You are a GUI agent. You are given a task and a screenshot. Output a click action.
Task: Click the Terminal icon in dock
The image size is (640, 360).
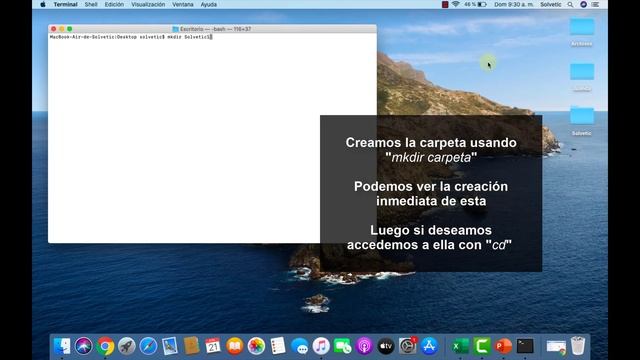[x=525, y=346]
